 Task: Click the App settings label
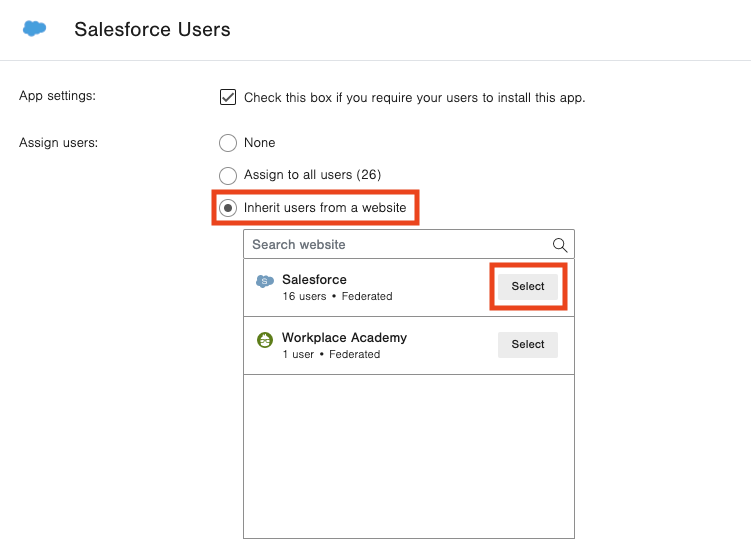coord(57,96)
